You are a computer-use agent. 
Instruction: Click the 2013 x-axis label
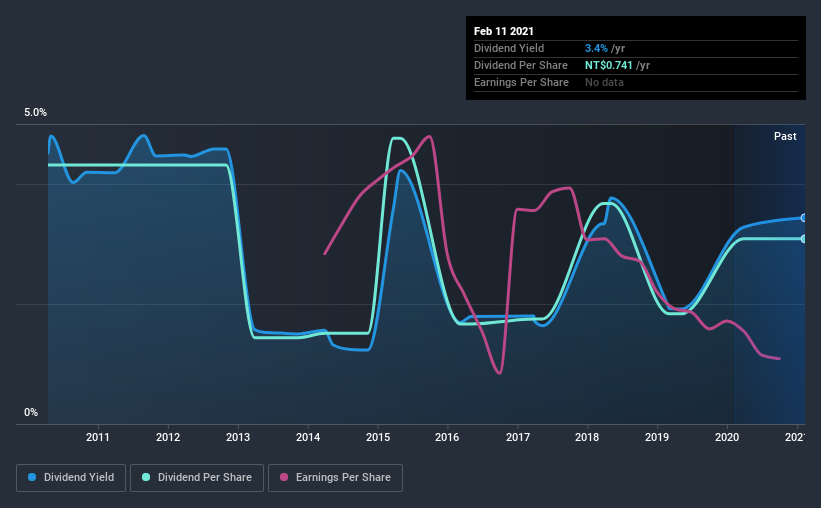click(238, 437)
